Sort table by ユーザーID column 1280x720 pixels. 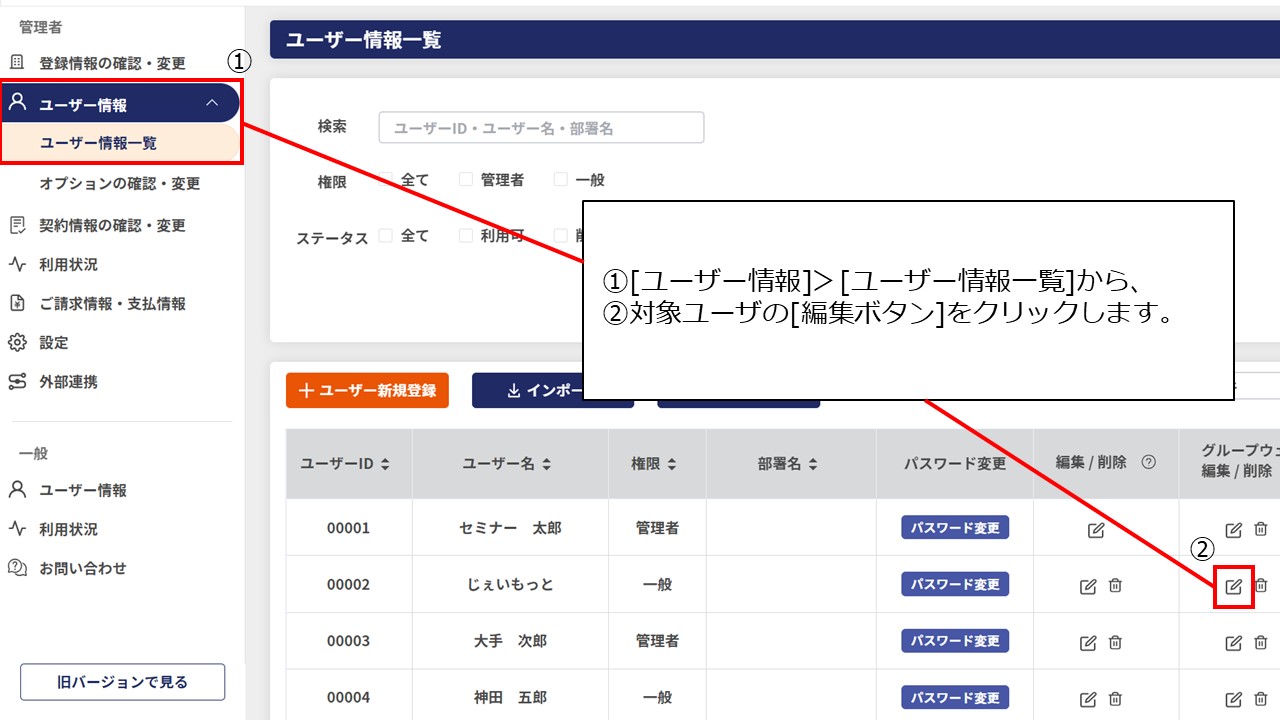coord(346,464)
